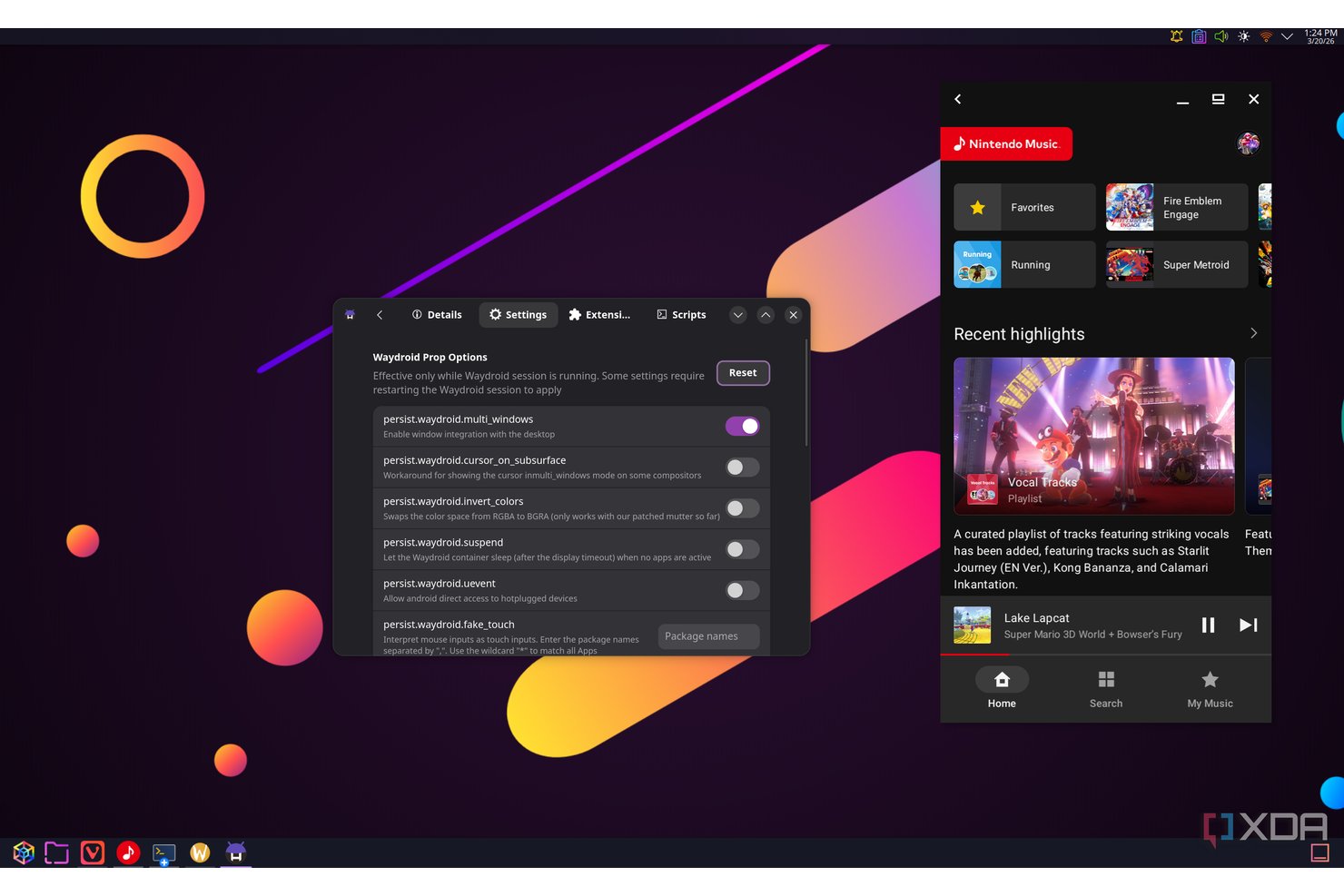This screenshot has height=896, width=1344.
Task: Go back in the Nintendo Music window
Action: click(x=958, y=99)
